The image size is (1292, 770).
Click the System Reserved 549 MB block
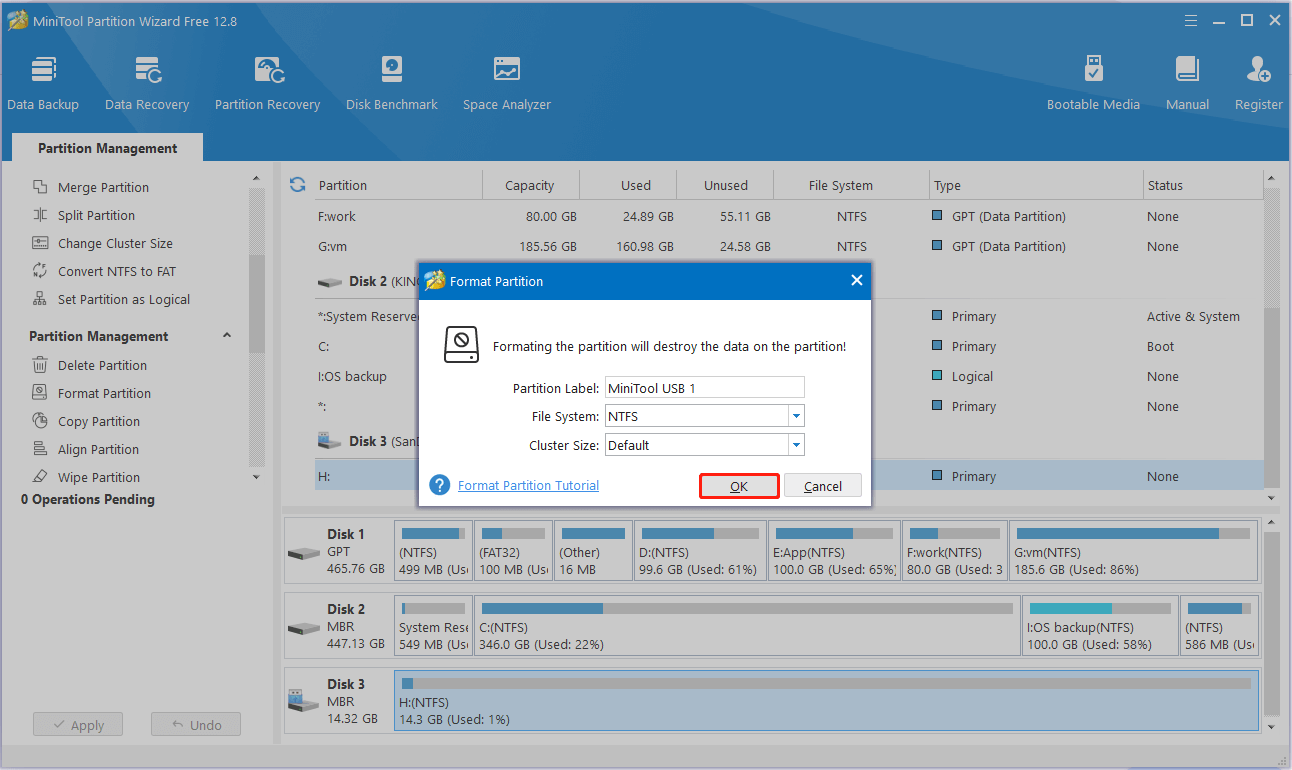pyautogui.click(x=433, y=627)
